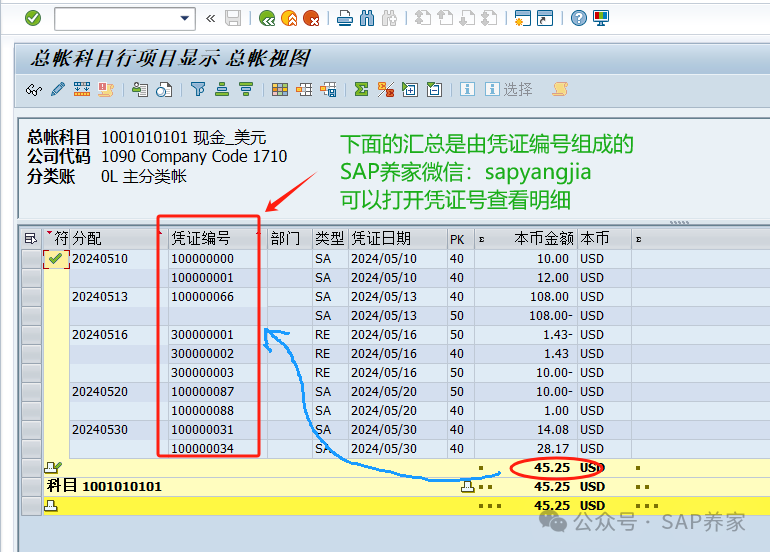
Task: Click the select-all corner button in table
Action: point(31,239)
